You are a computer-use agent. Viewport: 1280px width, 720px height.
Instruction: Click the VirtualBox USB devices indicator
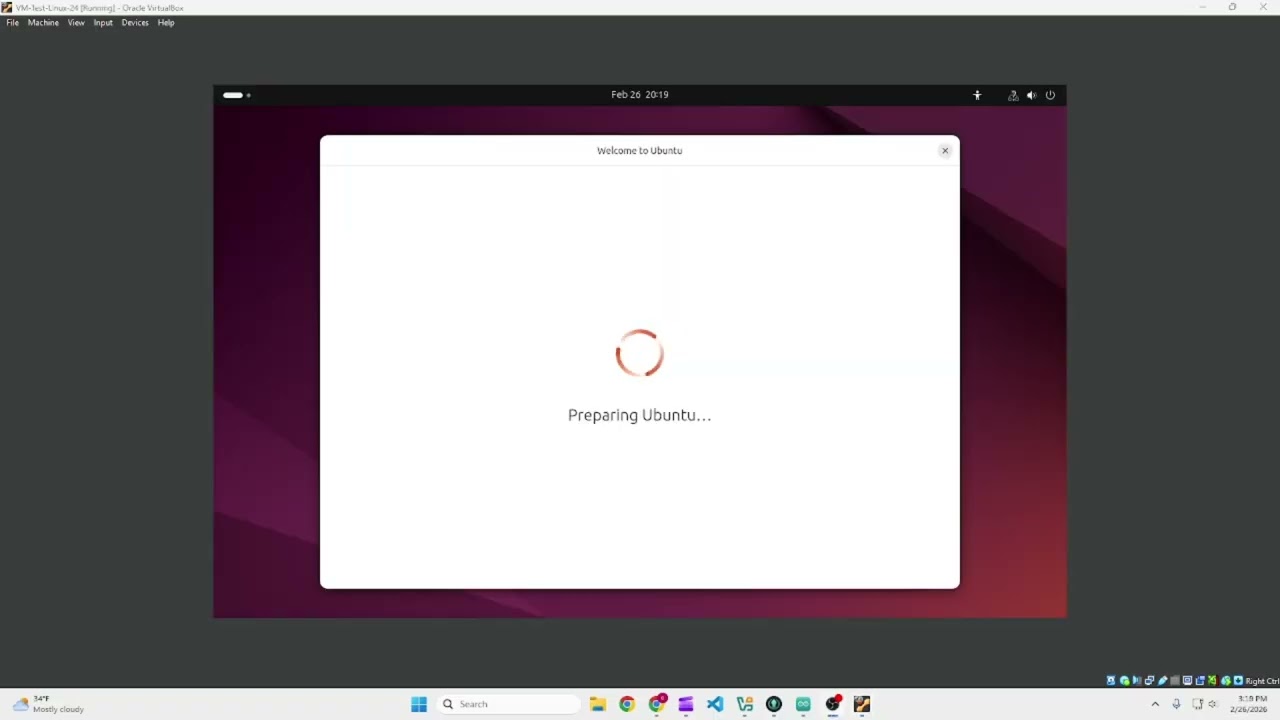pos(1162,681)
